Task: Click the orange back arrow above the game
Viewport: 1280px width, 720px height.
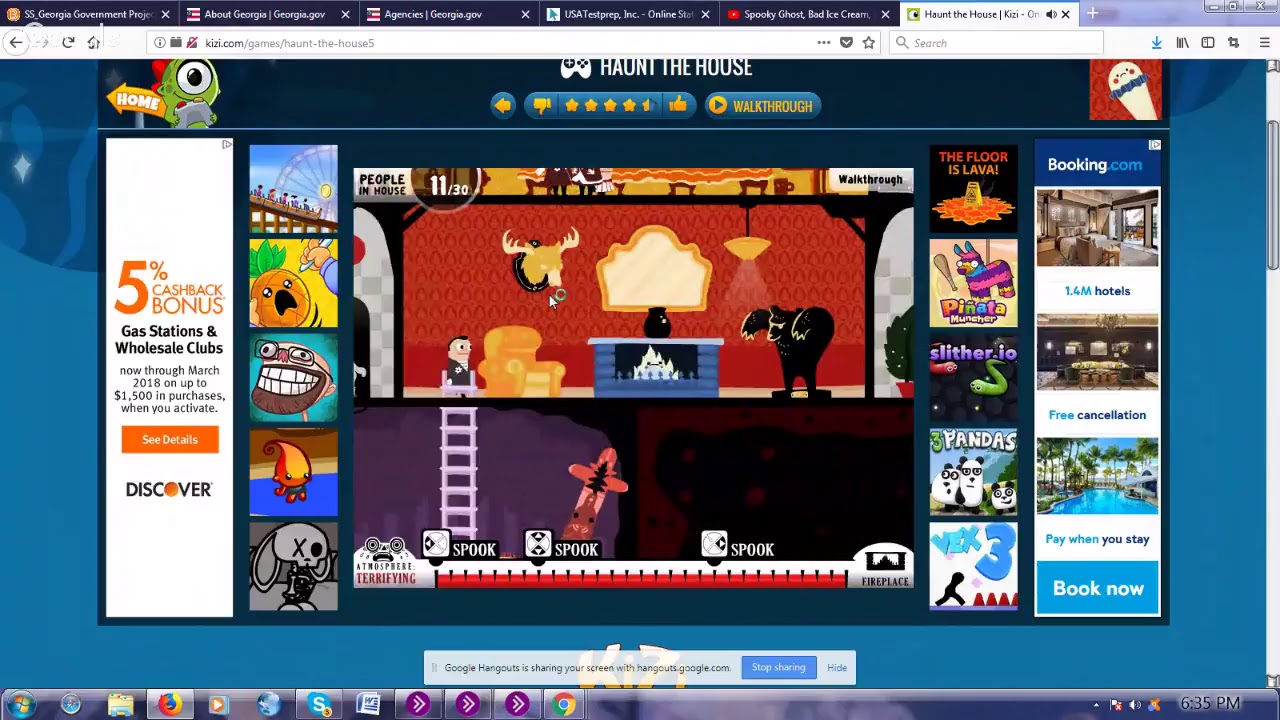Action: pyautogui.click(x=503, y=105)
